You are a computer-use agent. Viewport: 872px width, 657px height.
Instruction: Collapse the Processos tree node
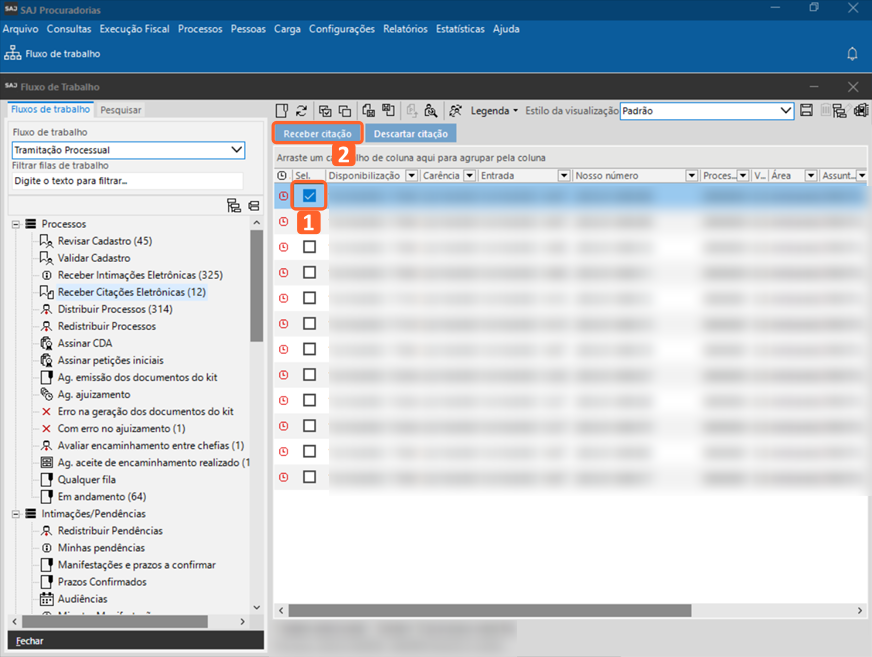pos(17,224)
